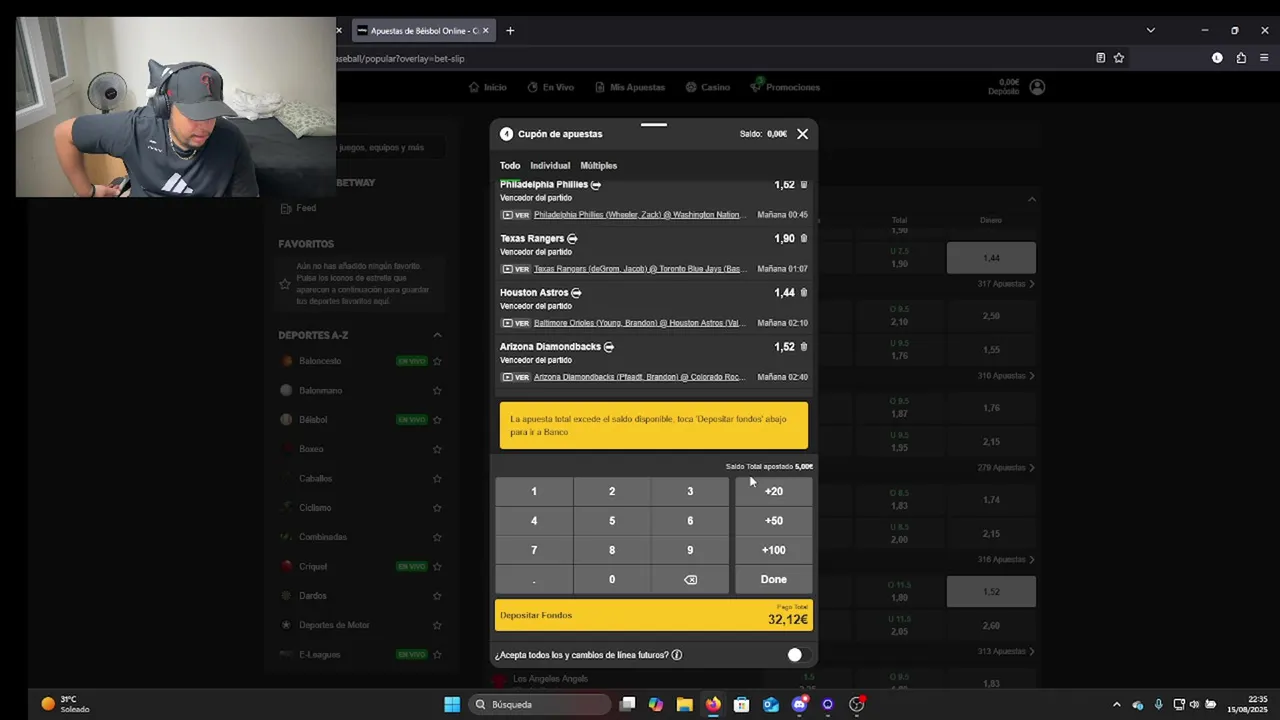Open the user account avatar icon
This screenshot has width=1280, height=720.
coord(1037,87)
